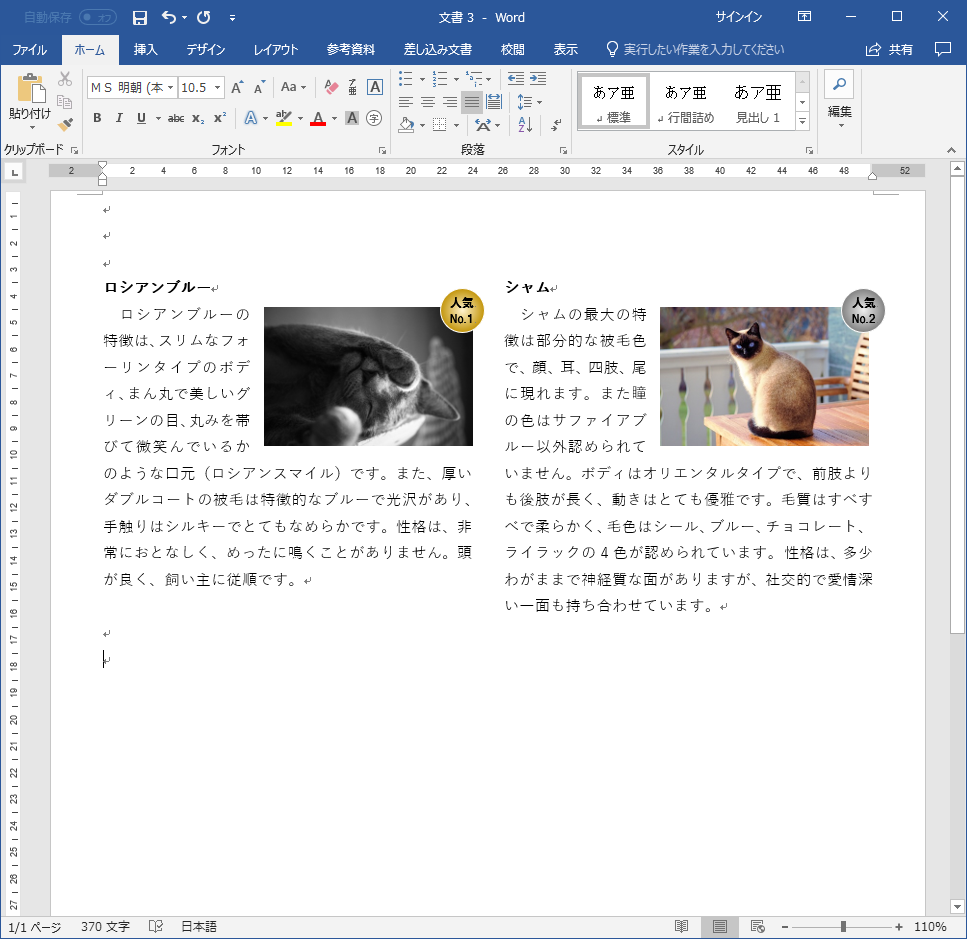Click the Format Painter brush icon
Viewport: 967px width, 939px height.
pyautogui.click(x=65, y=125)
